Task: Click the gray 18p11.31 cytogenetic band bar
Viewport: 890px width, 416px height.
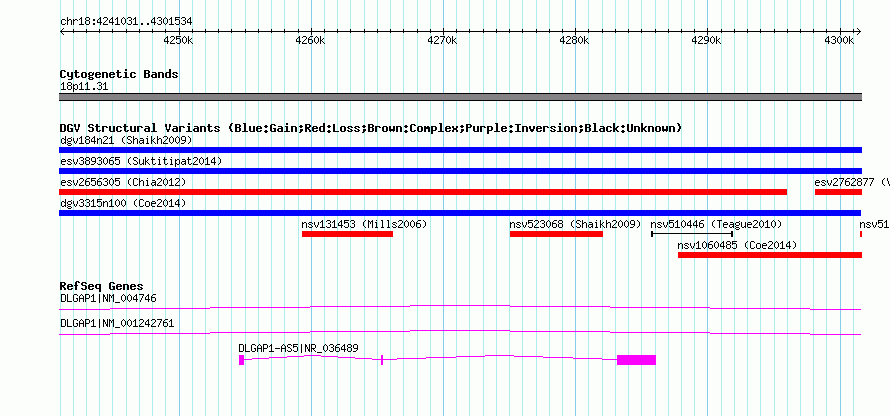Action: (x=460, y=97)
